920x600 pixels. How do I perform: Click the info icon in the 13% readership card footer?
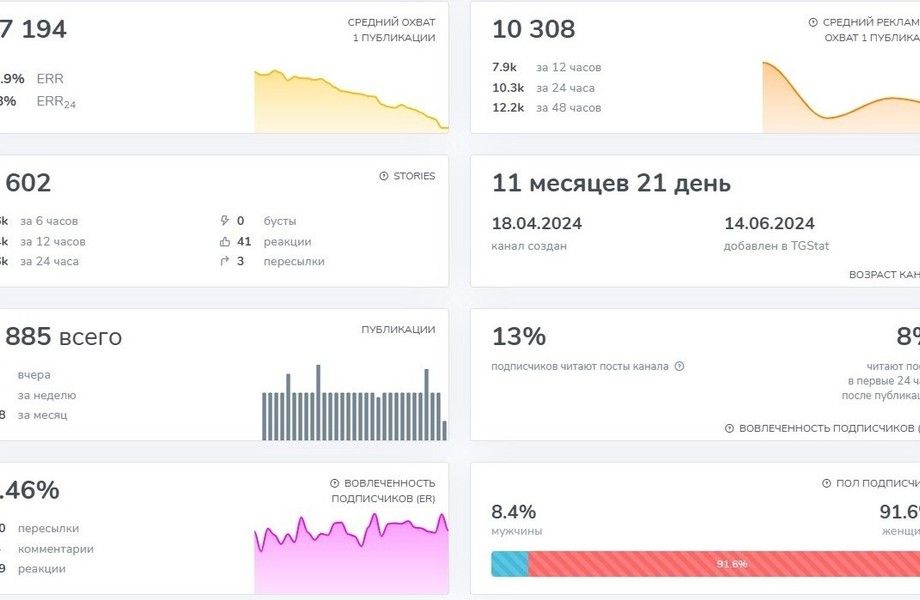click(x=729, y=428)
